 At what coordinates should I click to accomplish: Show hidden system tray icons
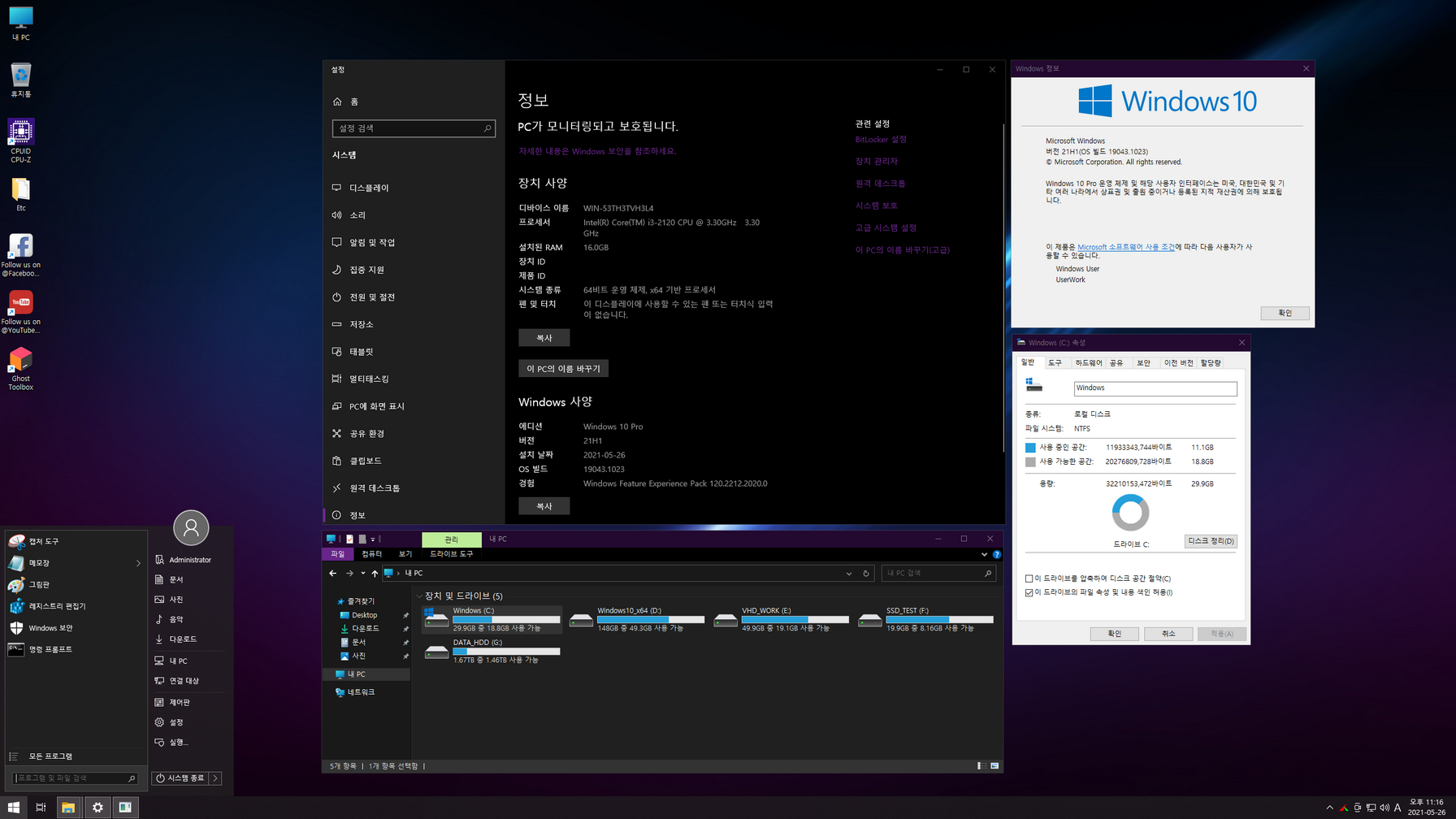coord(1329,808)
